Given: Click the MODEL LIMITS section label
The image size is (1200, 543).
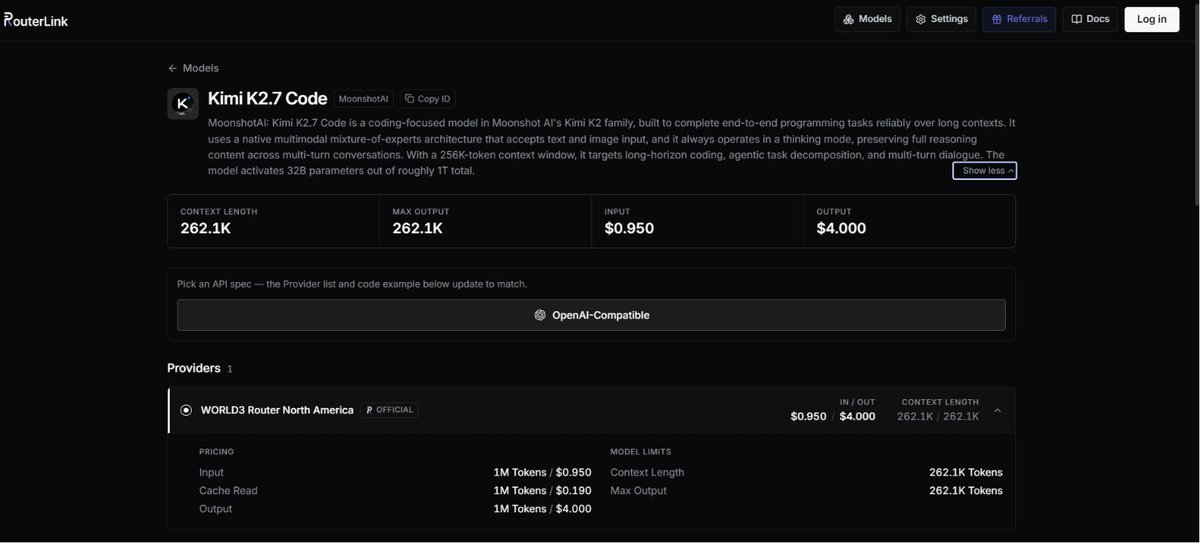Looking at the screenshot, I should tap(641, 452).
